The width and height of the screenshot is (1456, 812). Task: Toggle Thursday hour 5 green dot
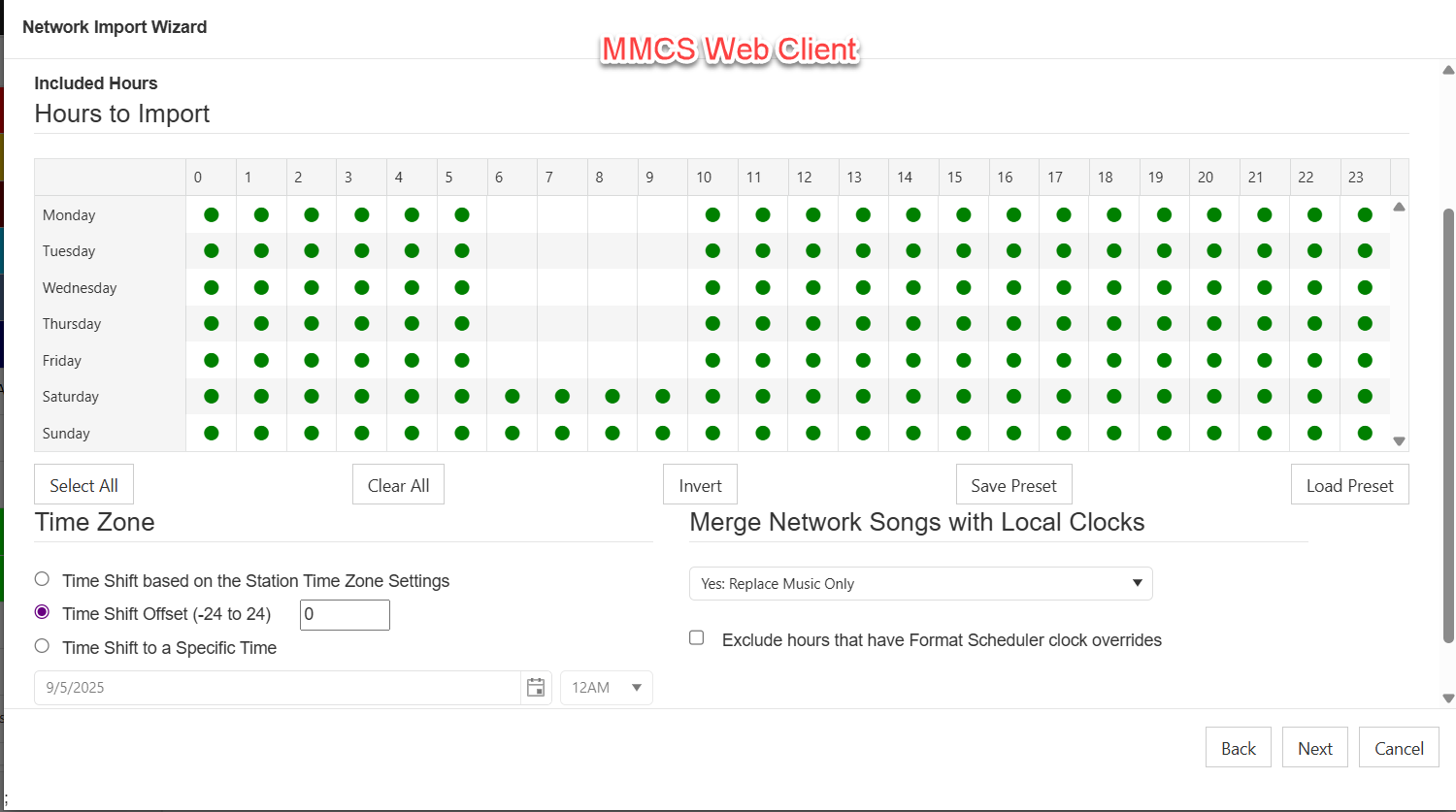point(462,324)
